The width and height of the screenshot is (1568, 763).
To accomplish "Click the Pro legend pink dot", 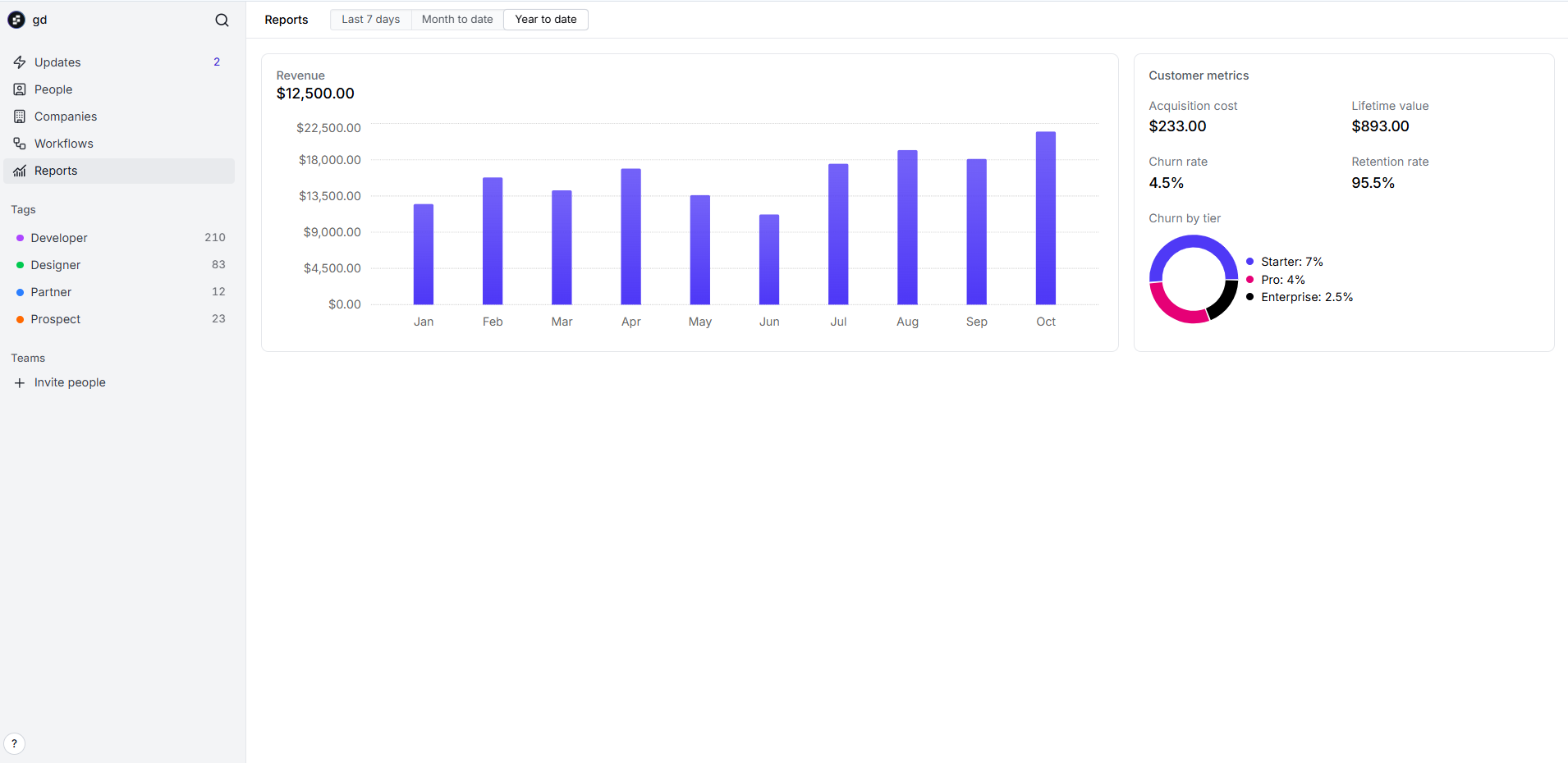I will pos(1249,280).
